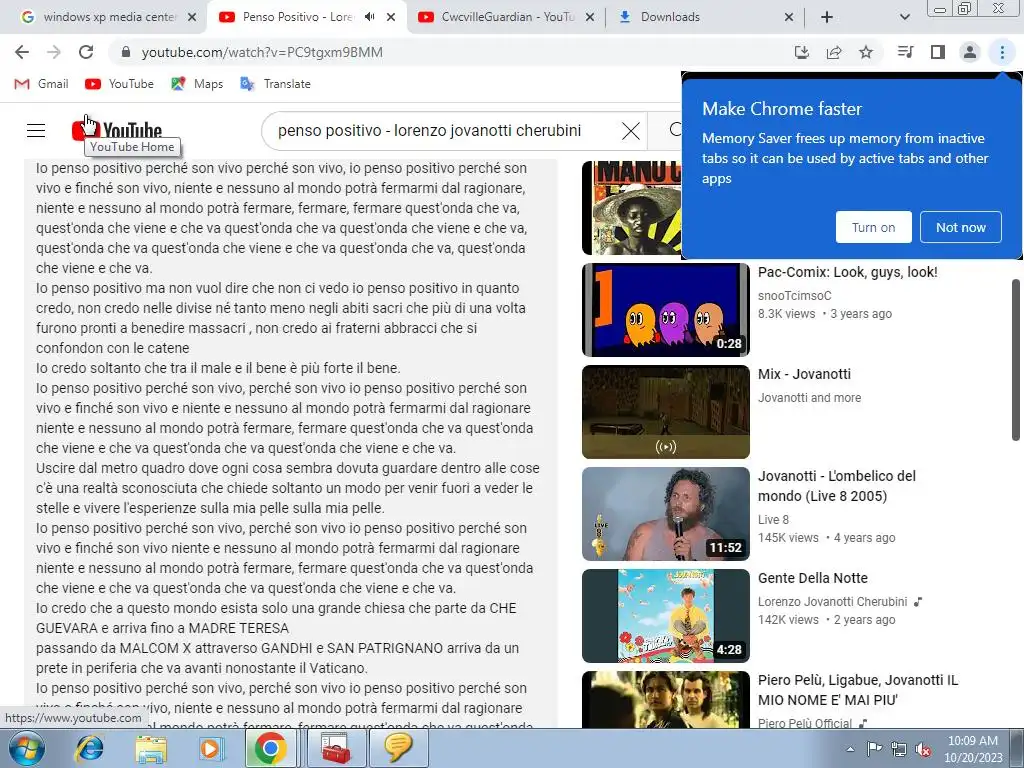1024x768 pixels.
Task: Show hidden system tray icons arrow
Action: pos(850,750)
